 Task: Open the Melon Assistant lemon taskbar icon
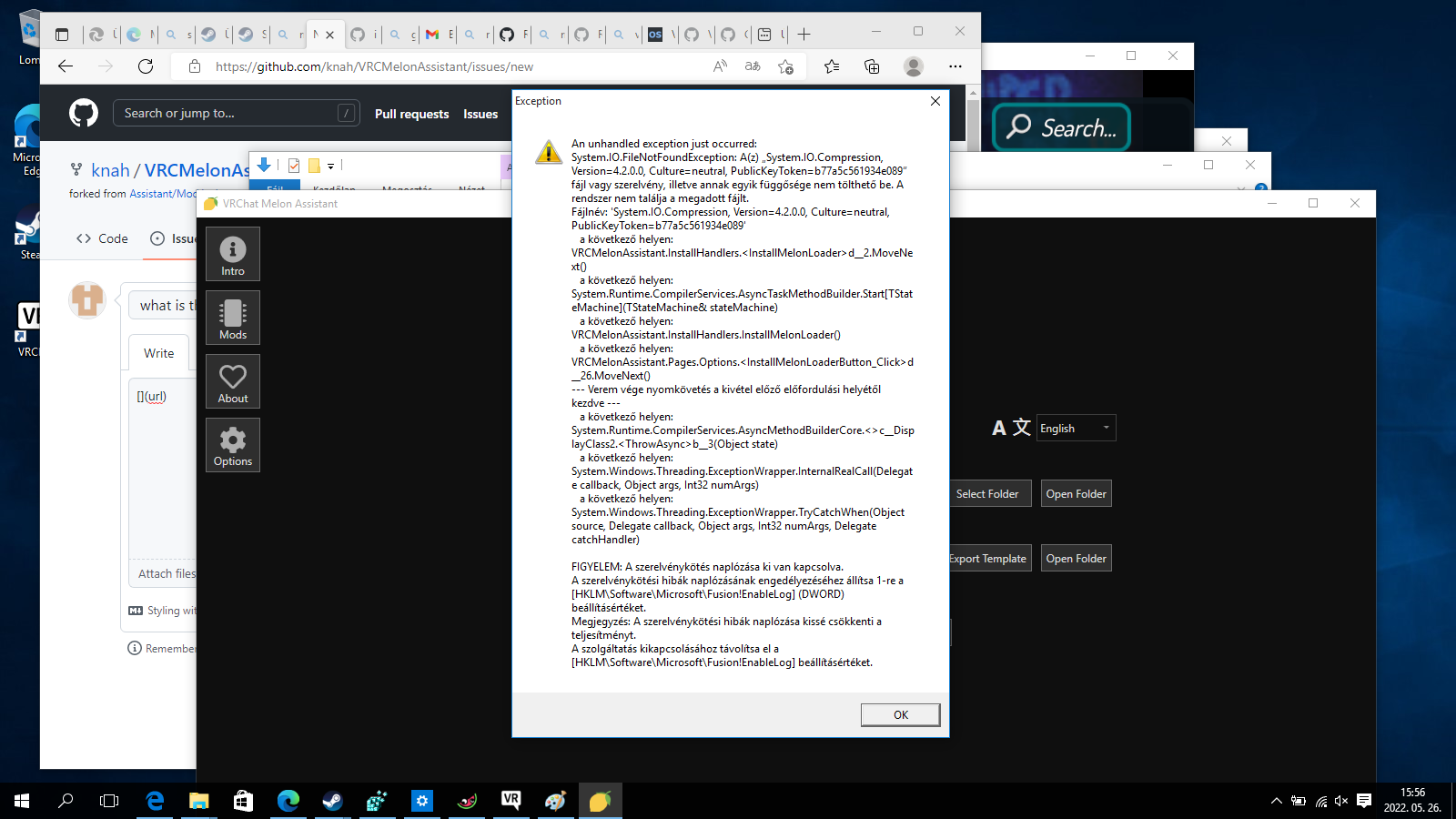tap(600, 801)
